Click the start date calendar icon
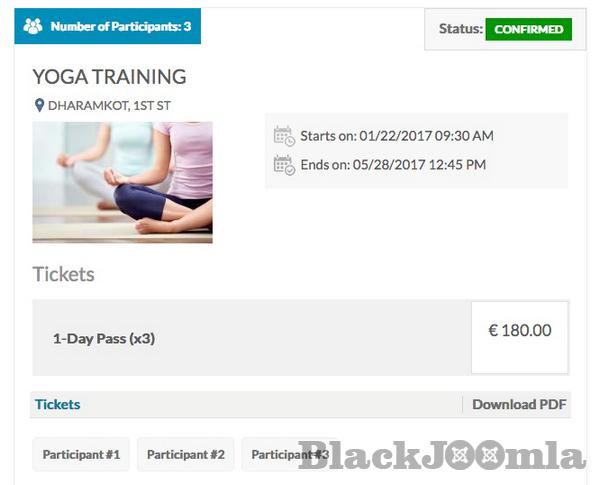This screenshot has width=600, height=485. tap(284, 136)
